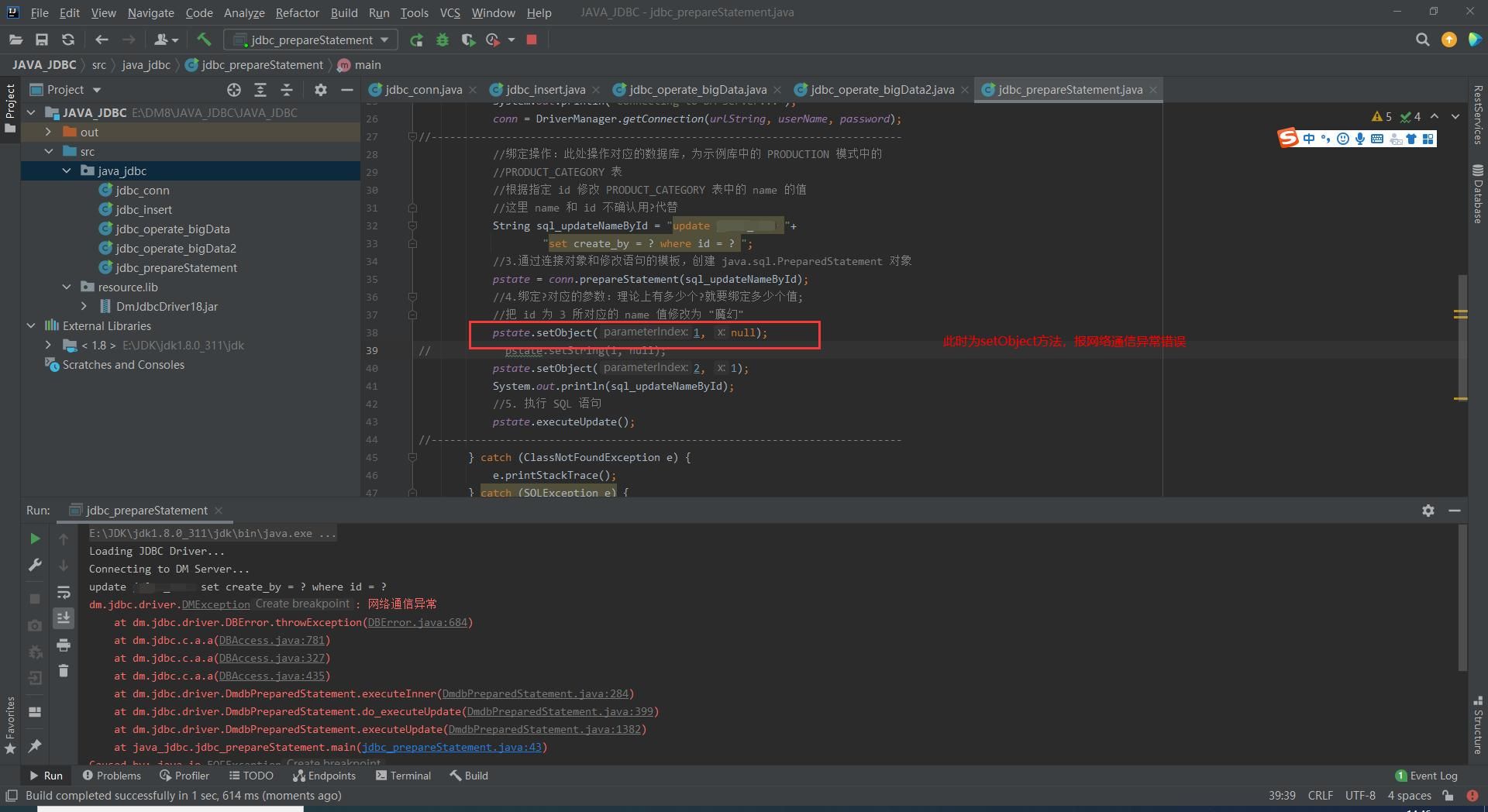
Task: Open Project panel gear options
Action: click(321, 90)
